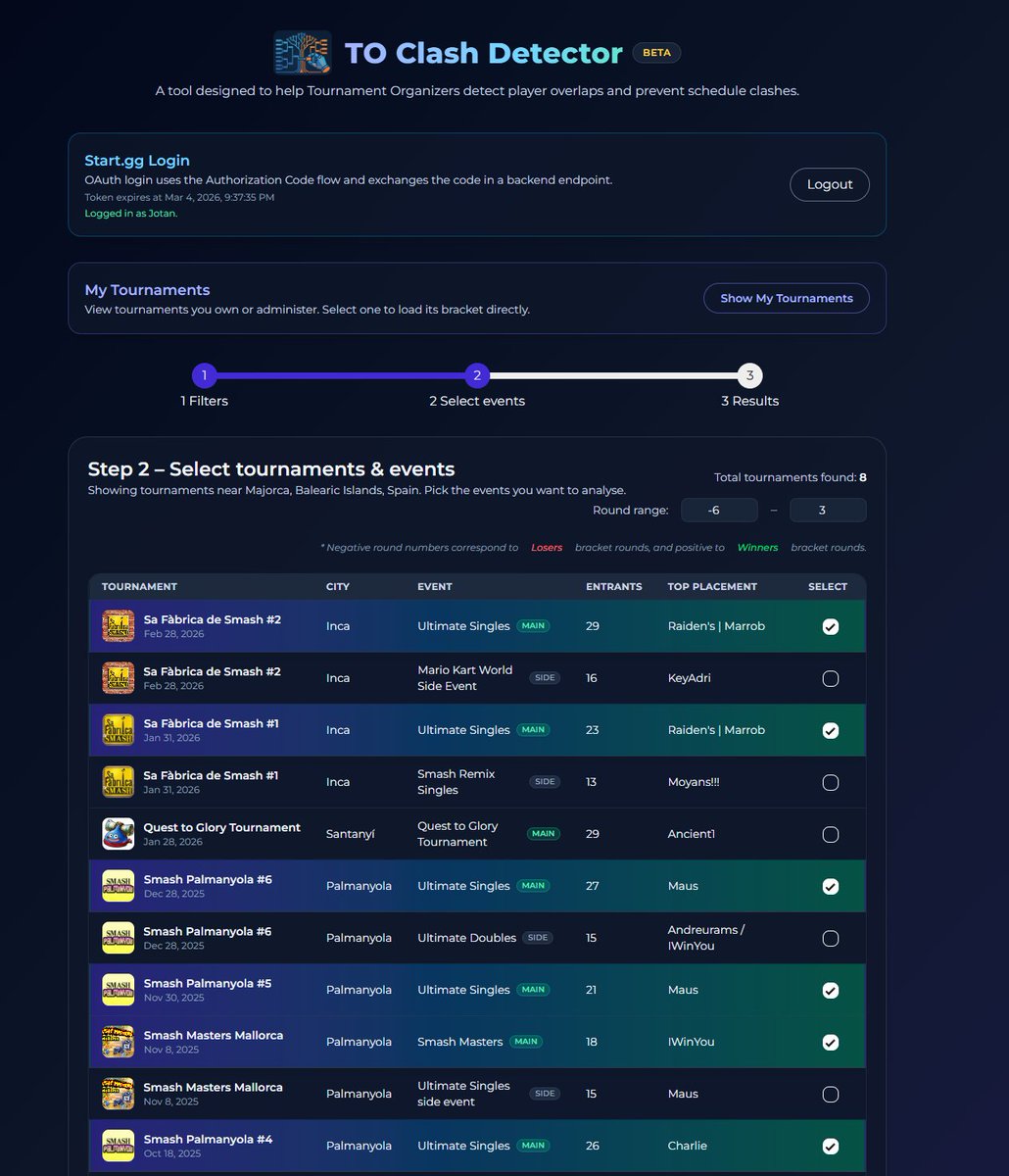Image resolution: width=1009 pixels, height=1176 pixels.
Task: Click Smash Masters row placement IWinYou
Action: [692, 1042]
